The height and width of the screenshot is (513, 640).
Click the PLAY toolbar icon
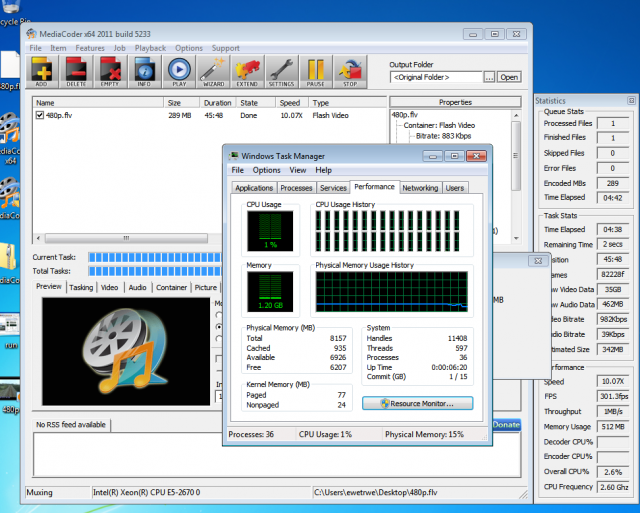pyautogui.click(x=179, y=71)
